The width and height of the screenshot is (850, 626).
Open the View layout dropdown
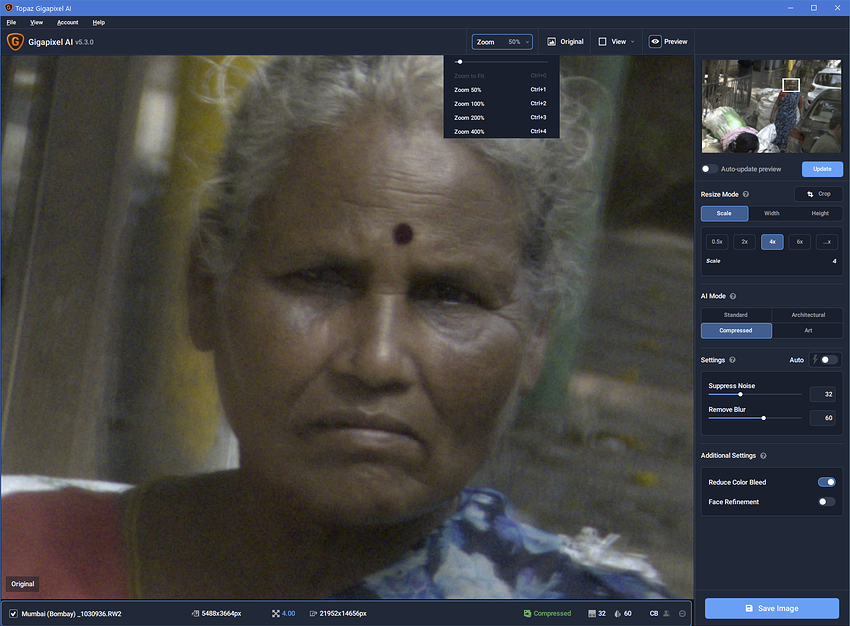[616, 42]
